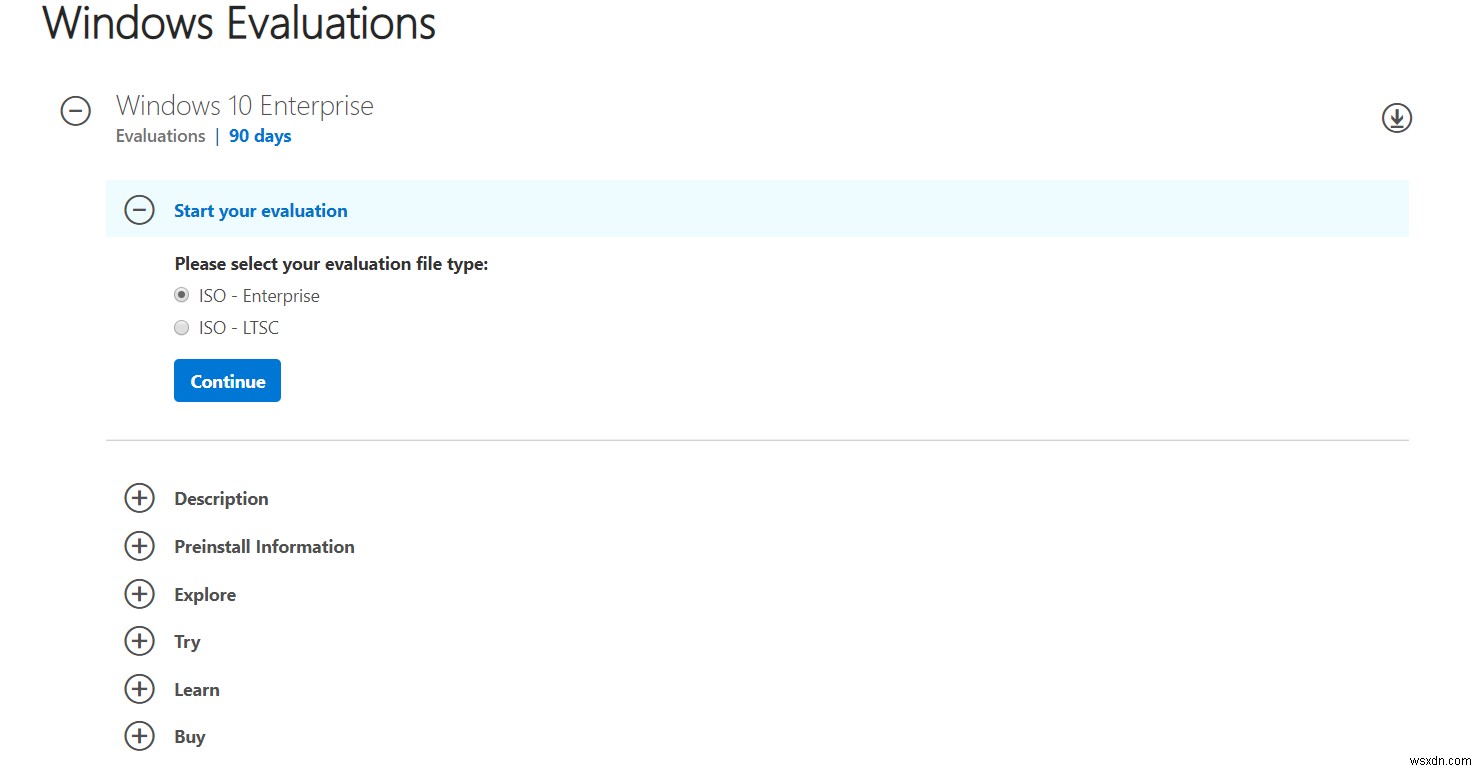Select the ISO - LTSC radio button
Viewport: 1483px width, 771px height.
coord(181,327)
